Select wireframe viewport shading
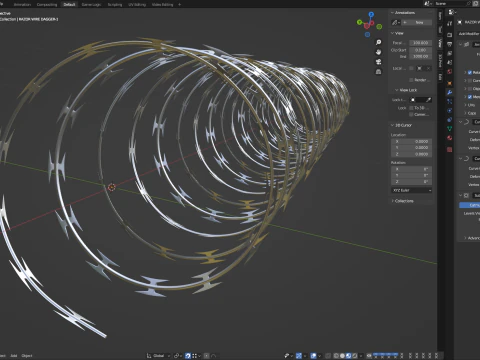This screenshot has width=480, height=360. point(336,356)
